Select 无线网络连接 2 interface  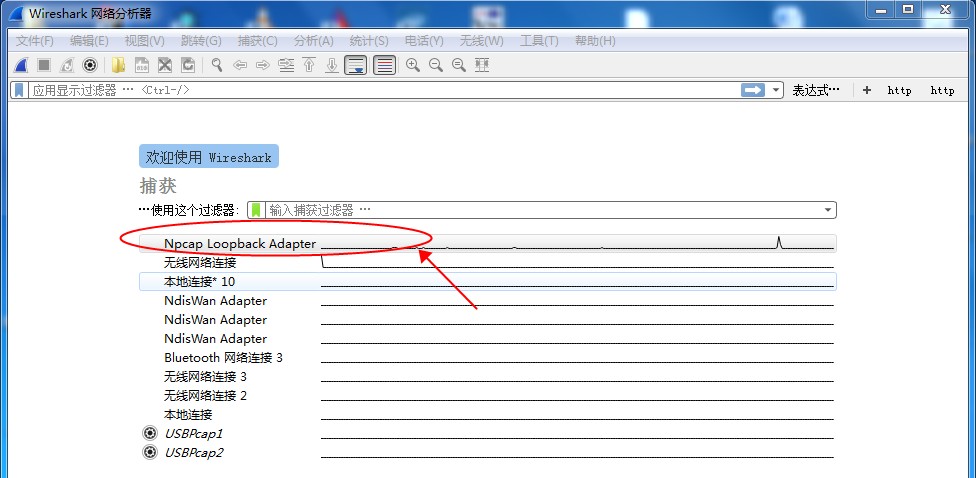point(487,395)
